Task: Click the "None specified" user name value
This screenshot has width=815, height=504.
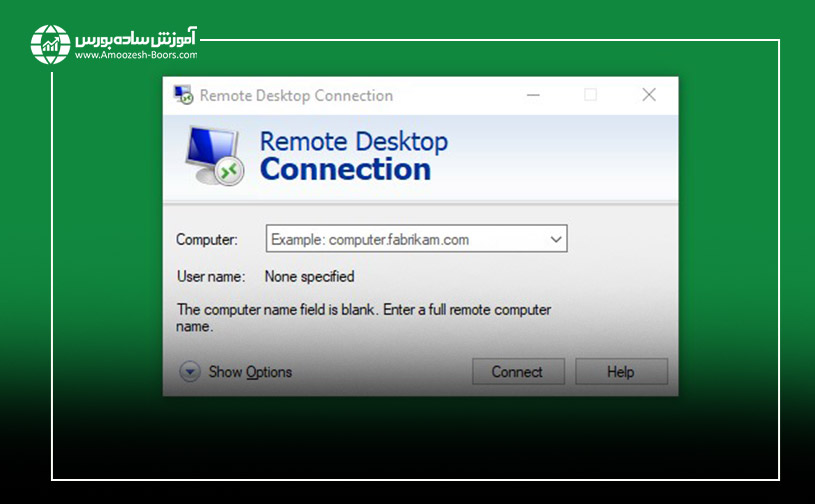Action: pyautogui.click(x=309, y=276)
